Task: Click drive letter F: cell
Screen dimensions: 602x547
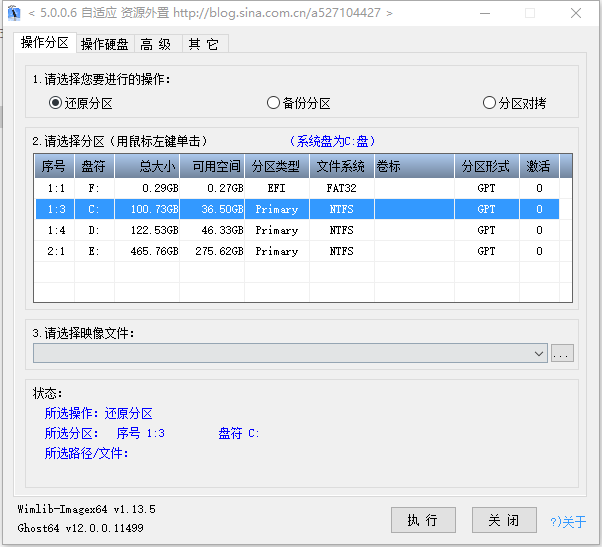Action: [94, 188]
